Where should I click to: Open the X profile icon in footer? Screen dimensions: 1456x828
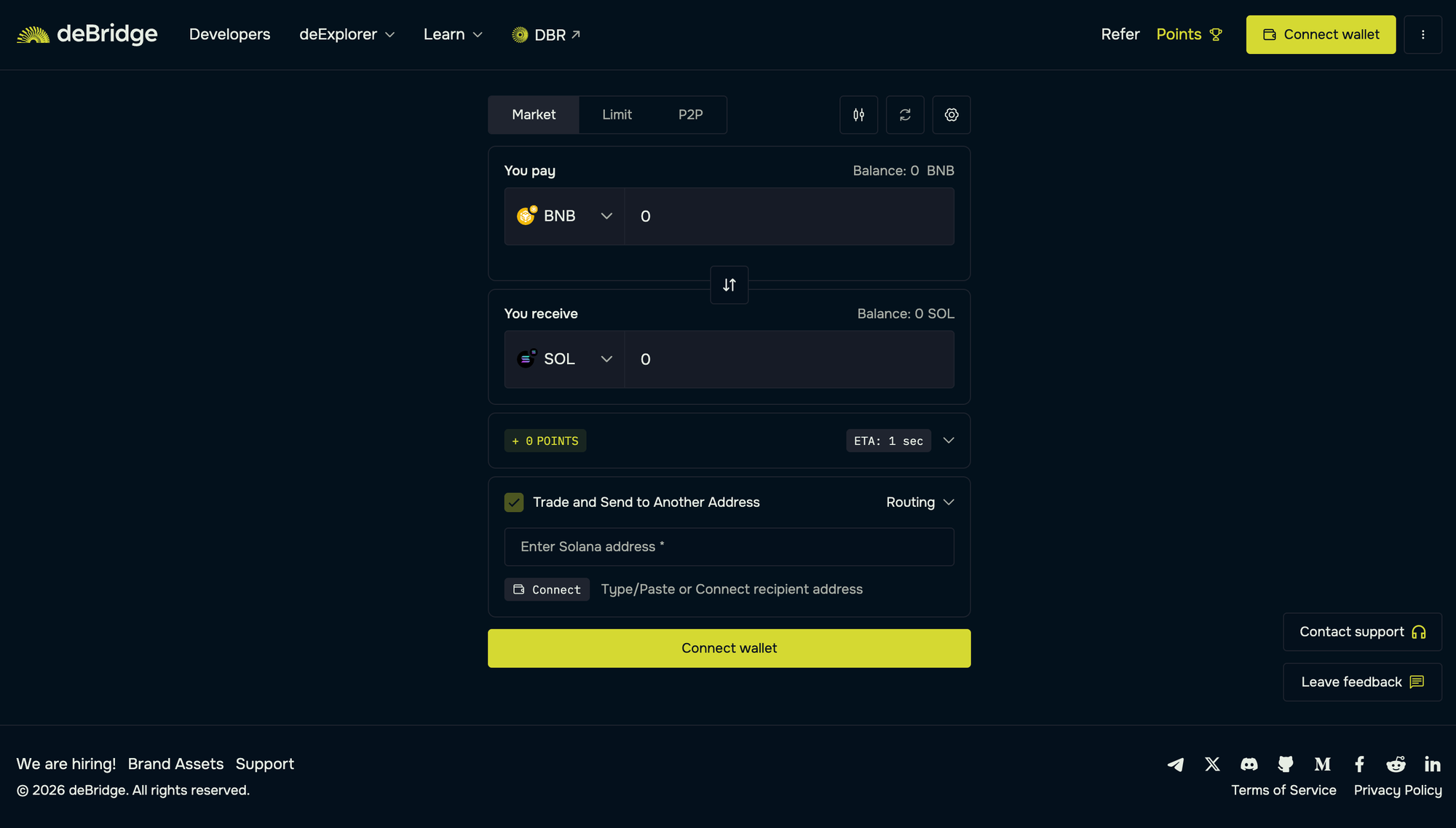coord(1212,764)
